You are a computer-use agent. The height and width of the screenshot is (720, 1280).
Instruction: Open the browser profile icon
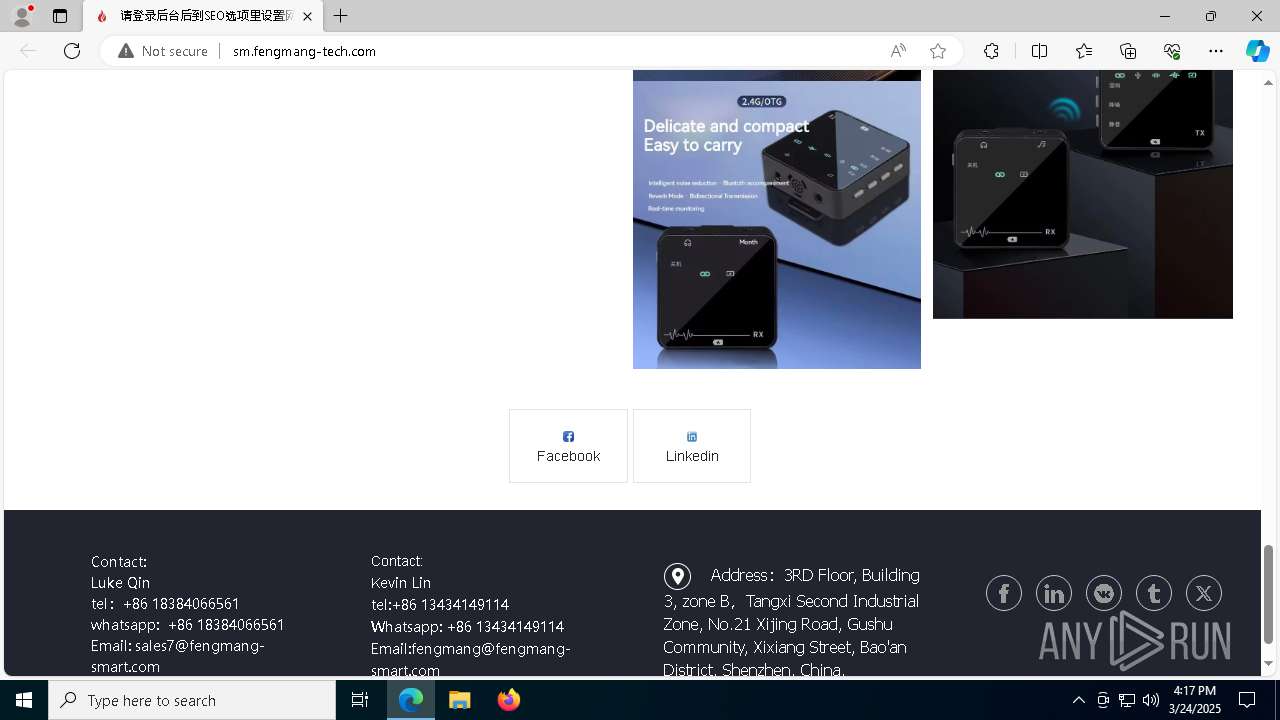coord(21,16)
